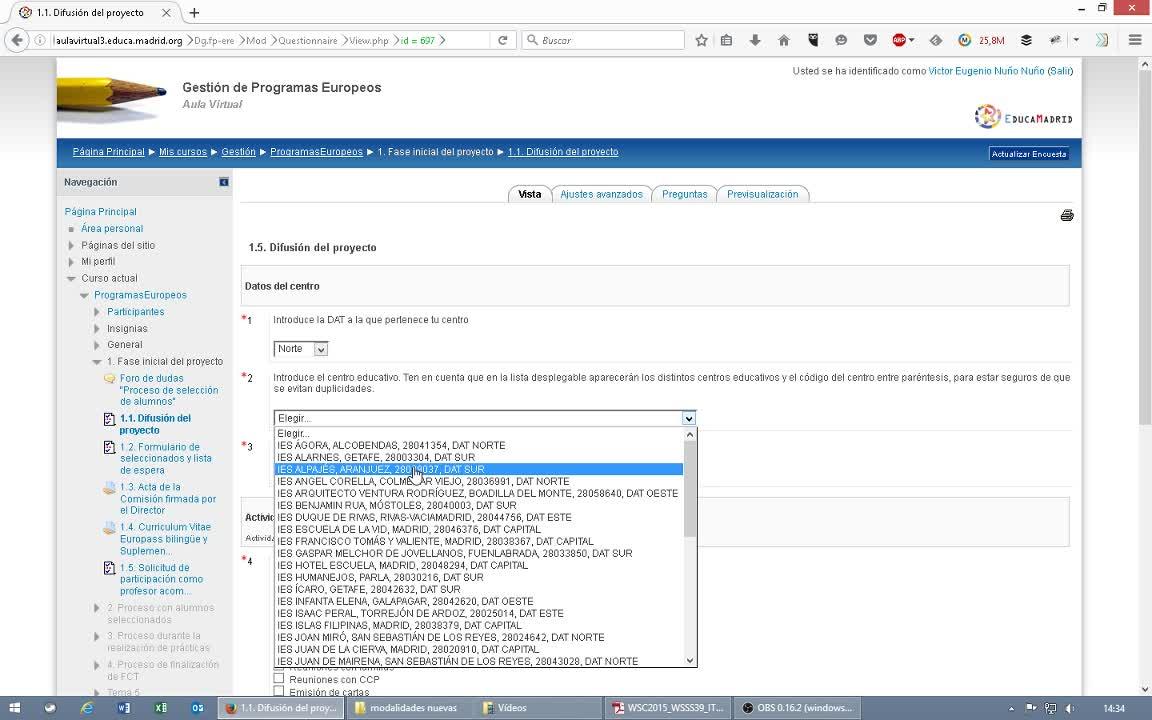The height and width of the screenshot is (720, 1152).
Task: Click the dropdown list scrollbar thumb
Action: pyautogui.click(x=690, y=489)
